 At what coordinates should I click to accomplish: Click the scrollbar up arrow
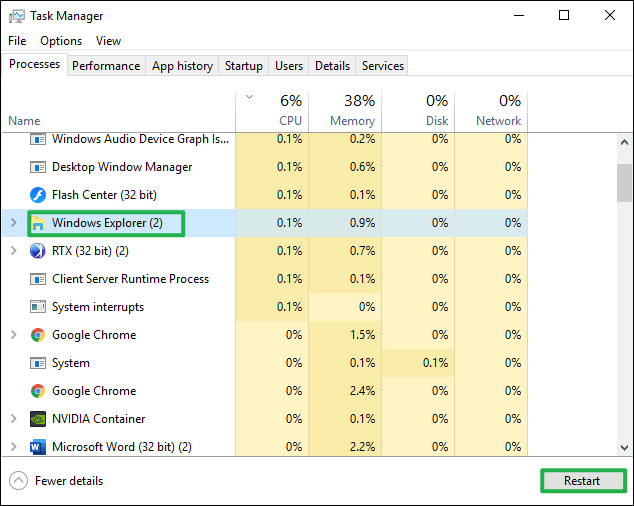pos(624,142)
